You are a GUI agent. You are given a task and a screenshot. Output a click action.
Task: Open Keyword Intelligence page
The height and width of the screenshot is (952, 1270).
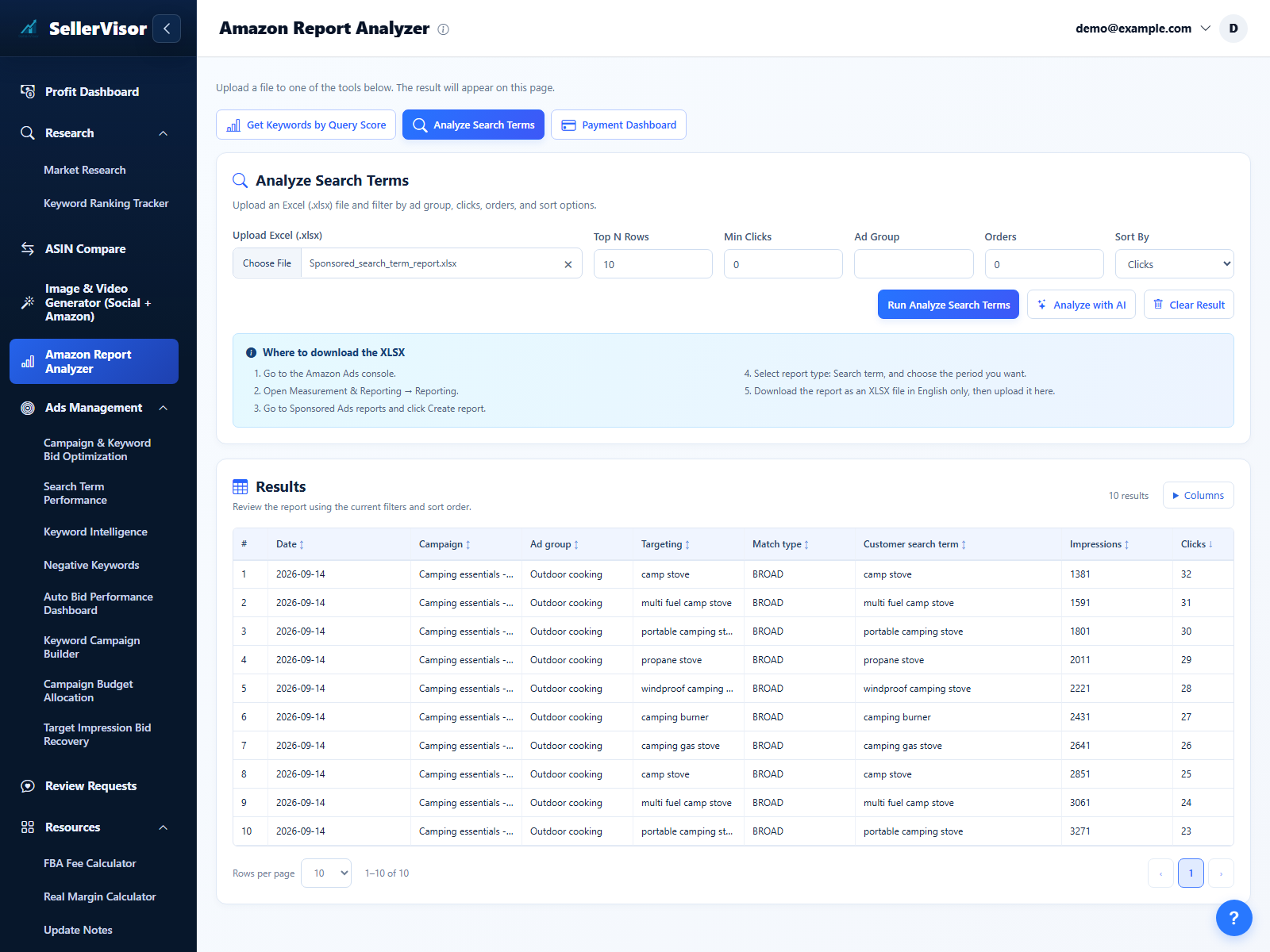click(95, 532)
